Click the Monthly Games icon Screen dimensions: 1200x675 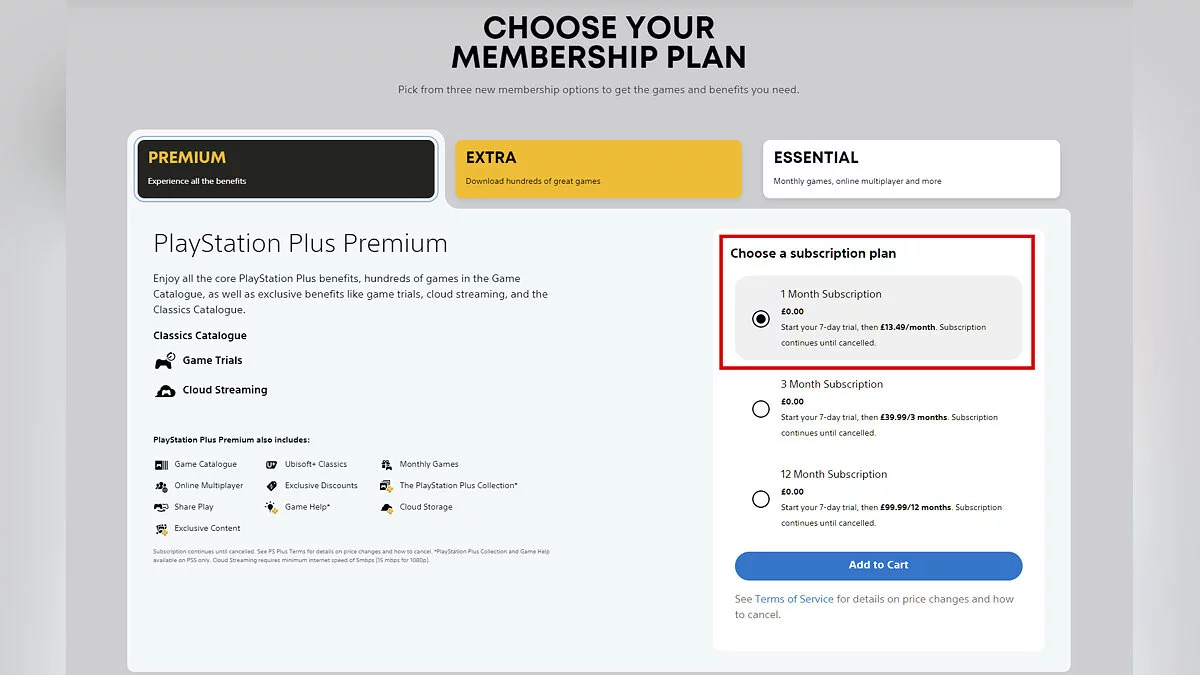[x=386, y=465]
